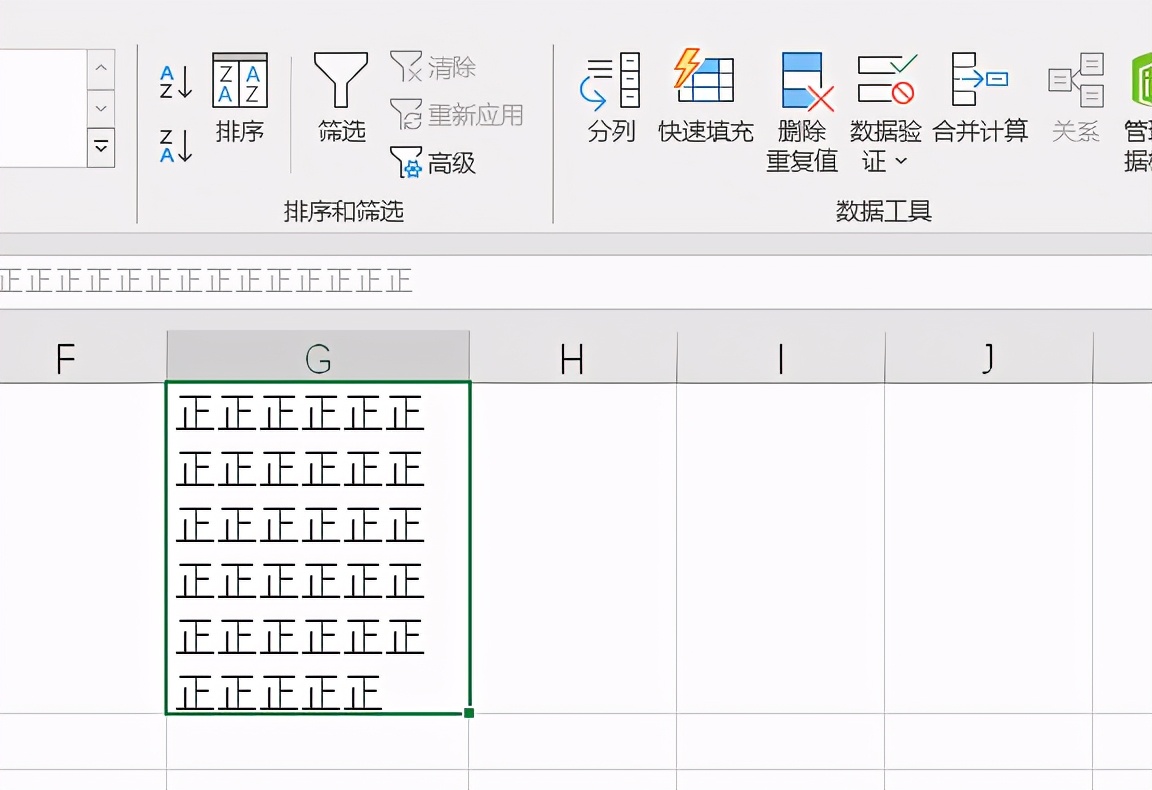Open 合并计算 consolidate tool
The image size is (1152, 790).
[980, 98]
